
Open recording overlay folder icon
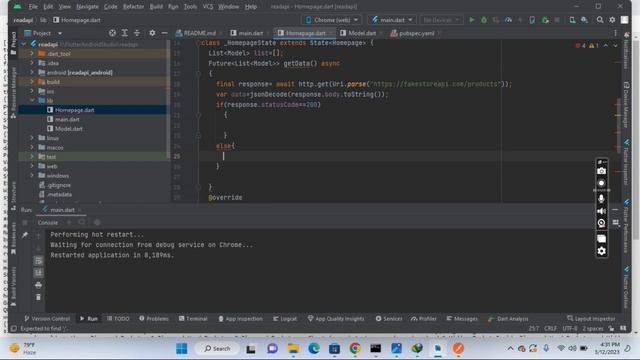pyautogui.click(x=601, y=238)
